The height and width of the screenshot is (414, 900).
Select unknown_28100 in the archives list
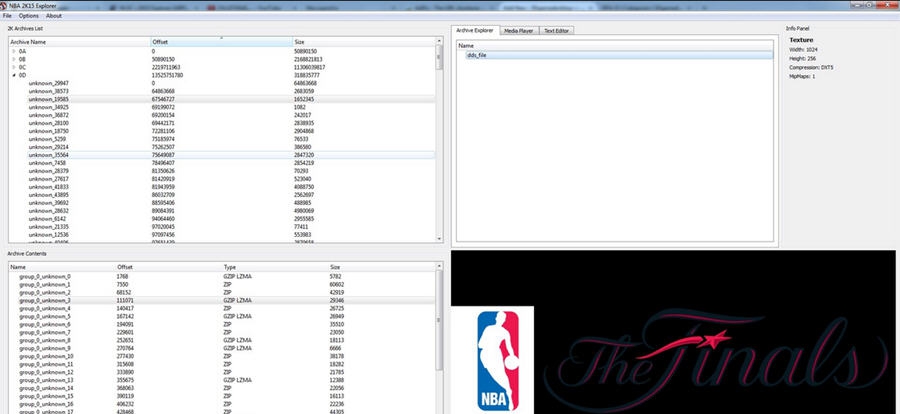(49, 123)
